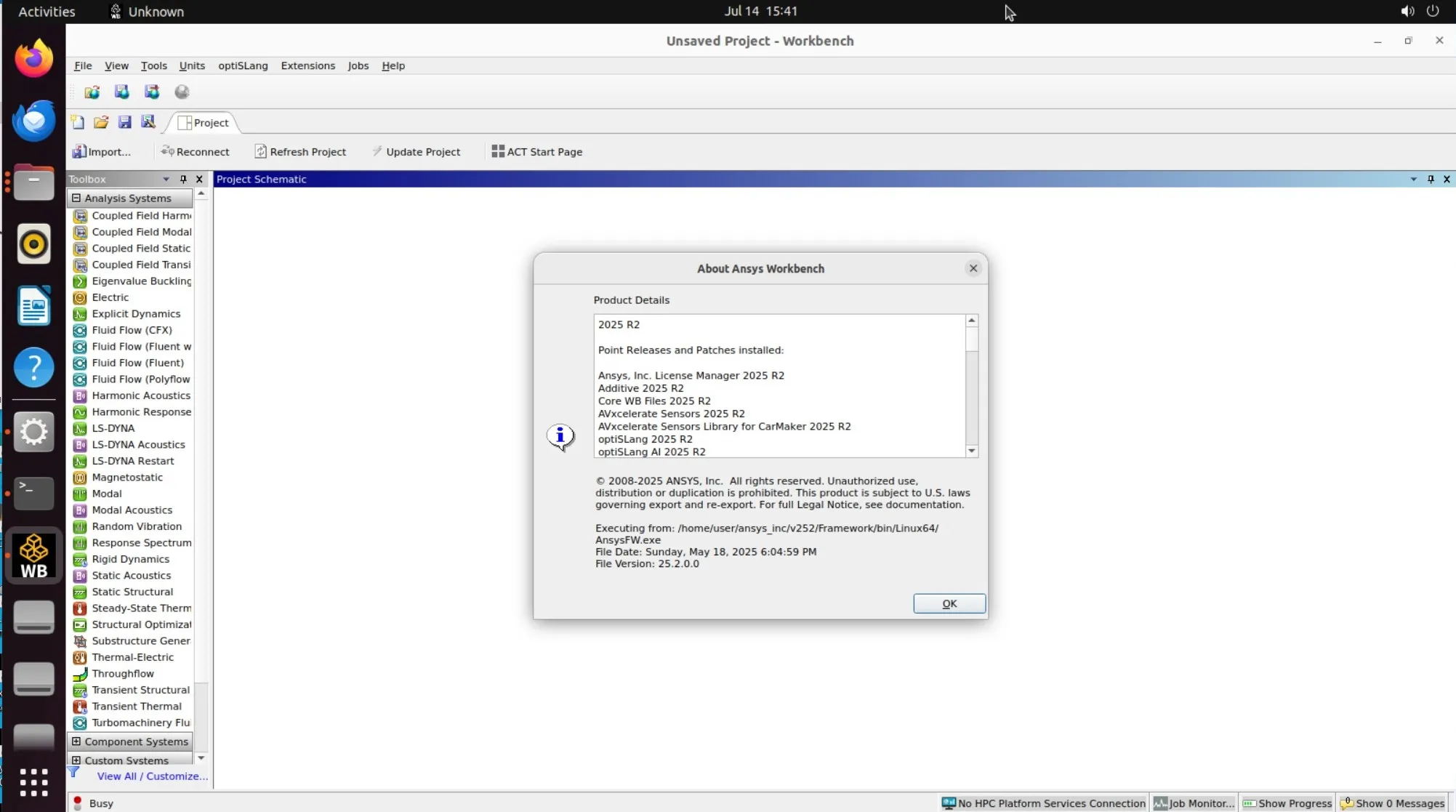Open the Terminal from the dock
Image resolution: width=1456 pixels, height=812 pixels.
pos(33,494)
